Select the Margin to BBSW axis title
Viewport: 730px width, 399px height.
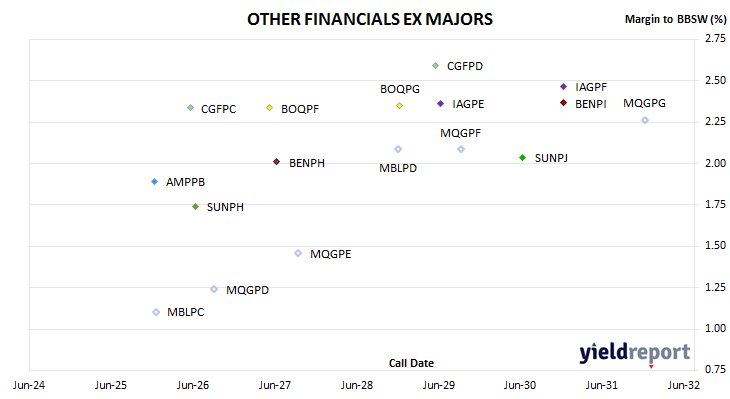point(676,19)
